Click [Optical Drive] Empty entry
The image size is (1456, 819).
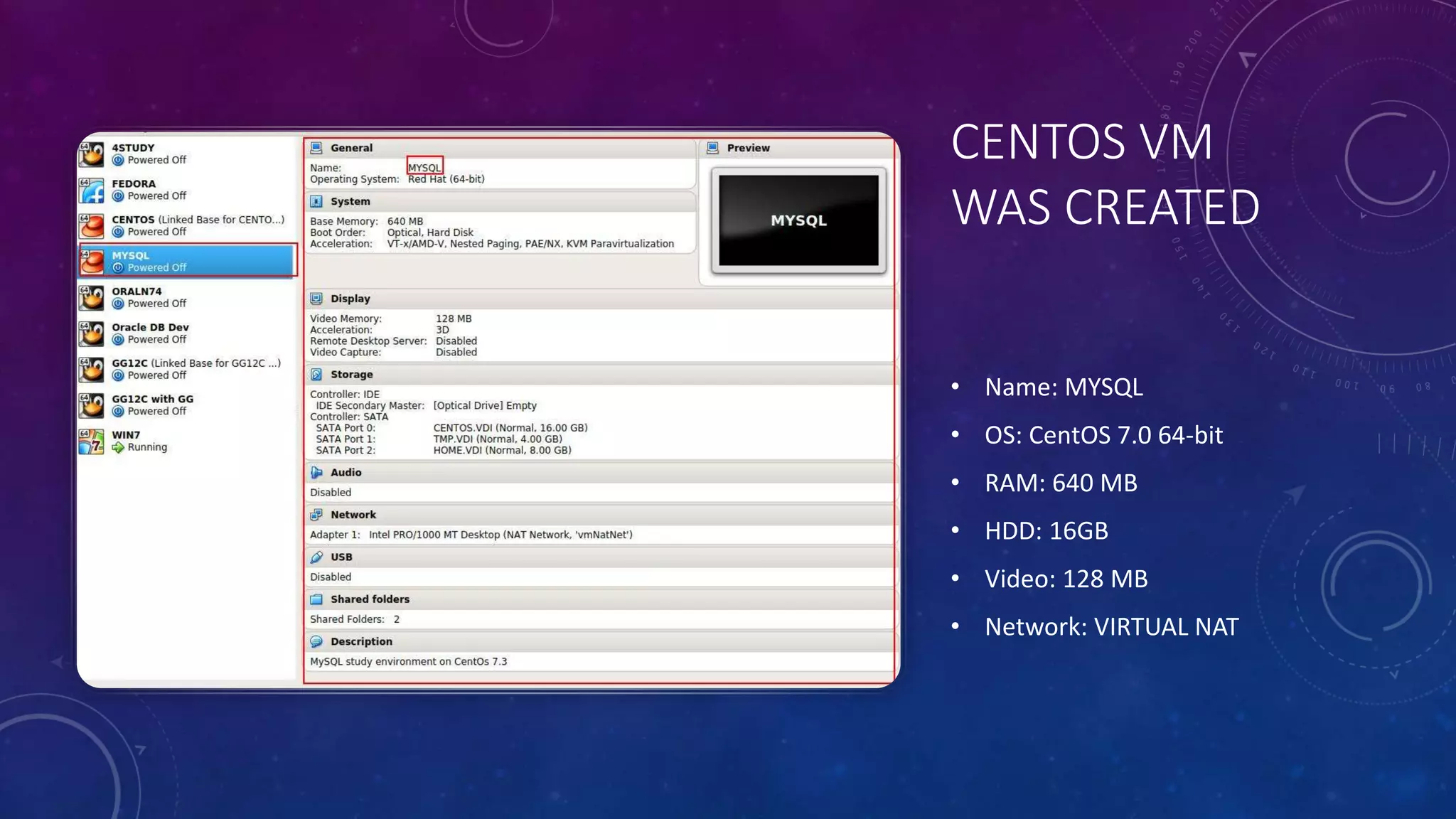point(485,405)
